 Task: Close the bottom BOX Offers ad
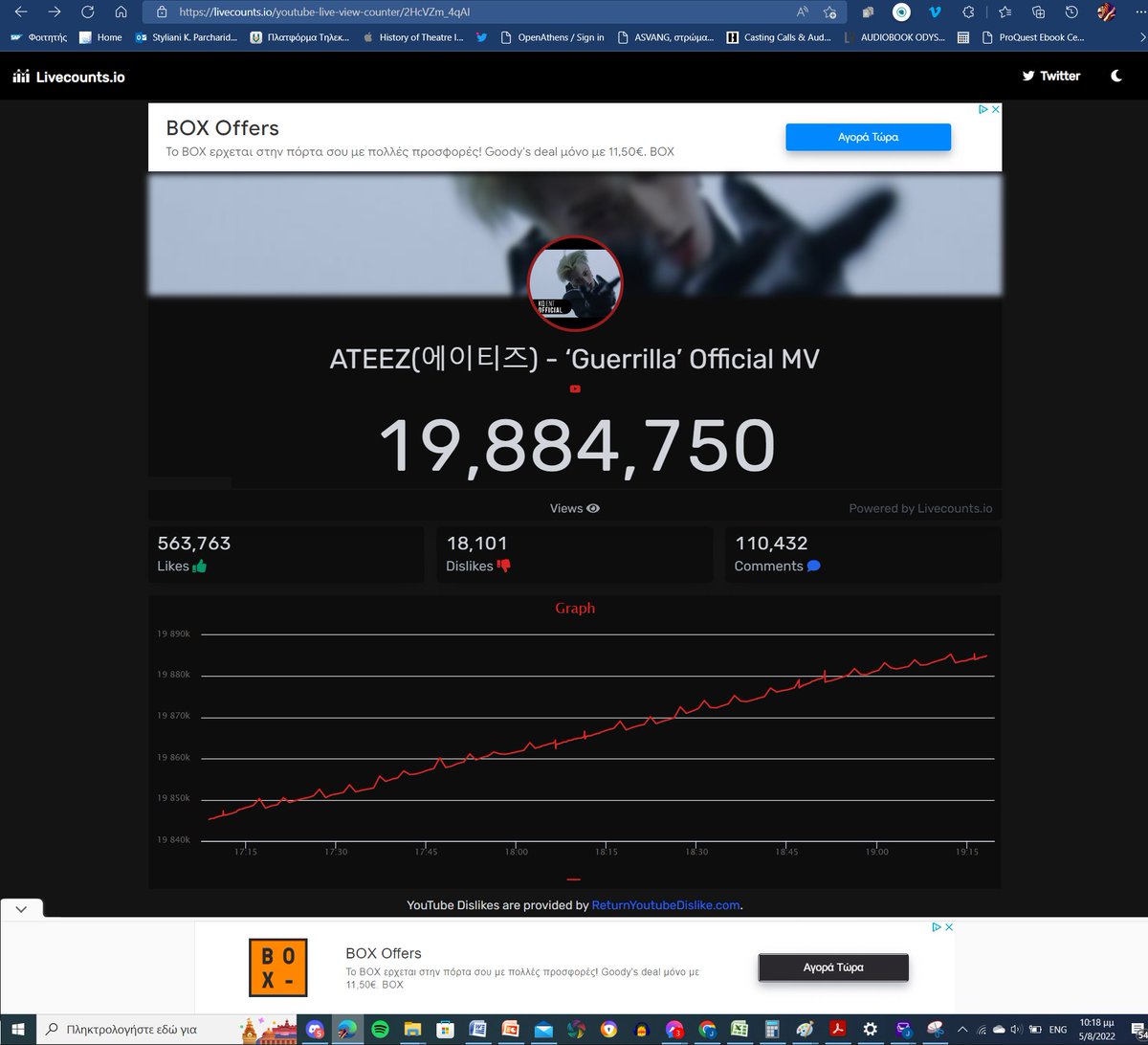[x=948, y=926]
